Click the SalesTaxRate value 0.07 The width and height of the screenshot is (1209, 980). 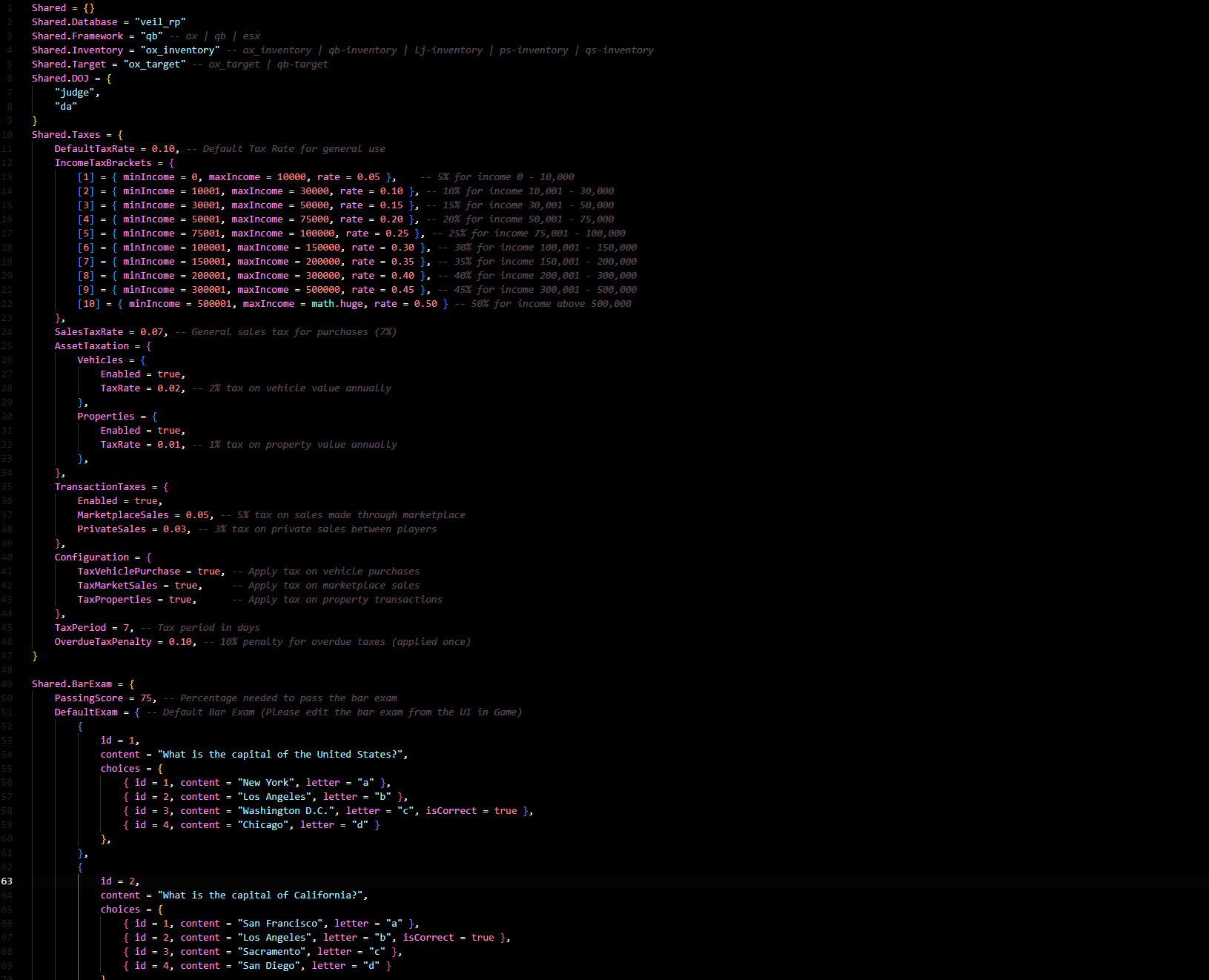point(152,331)
